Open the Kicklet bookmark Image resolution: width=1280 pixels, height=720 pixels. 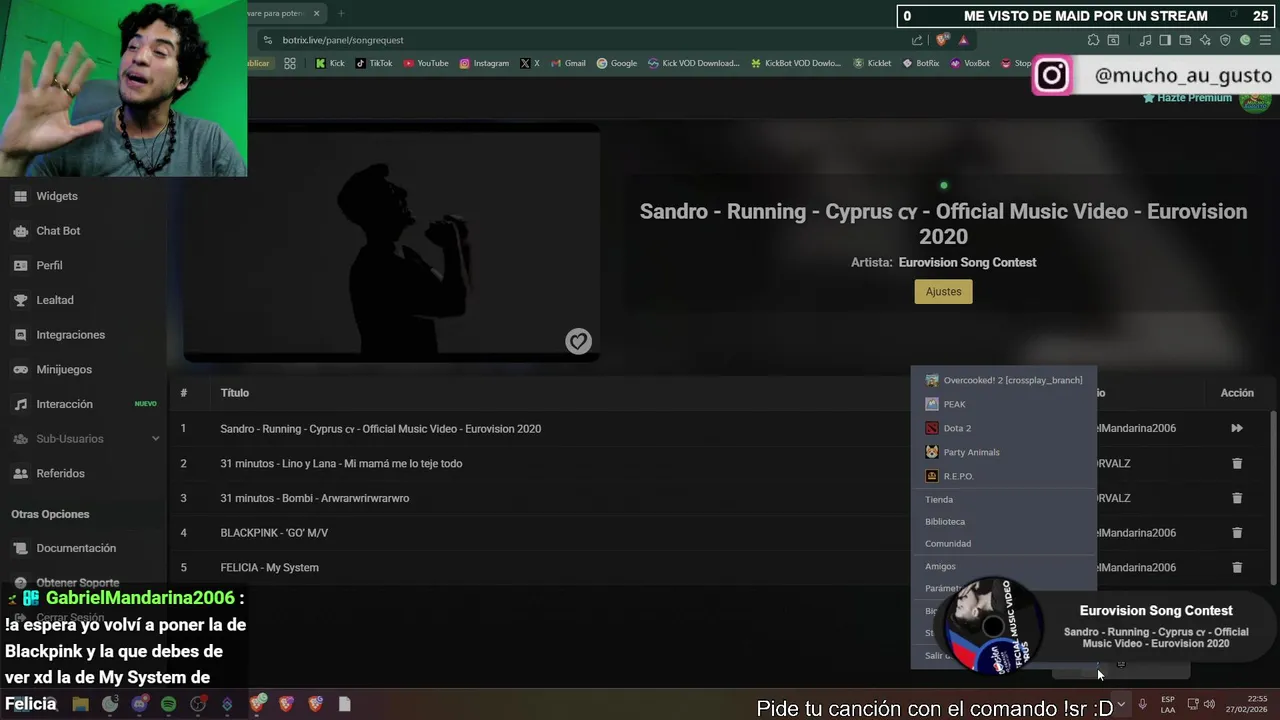point(872,63)
